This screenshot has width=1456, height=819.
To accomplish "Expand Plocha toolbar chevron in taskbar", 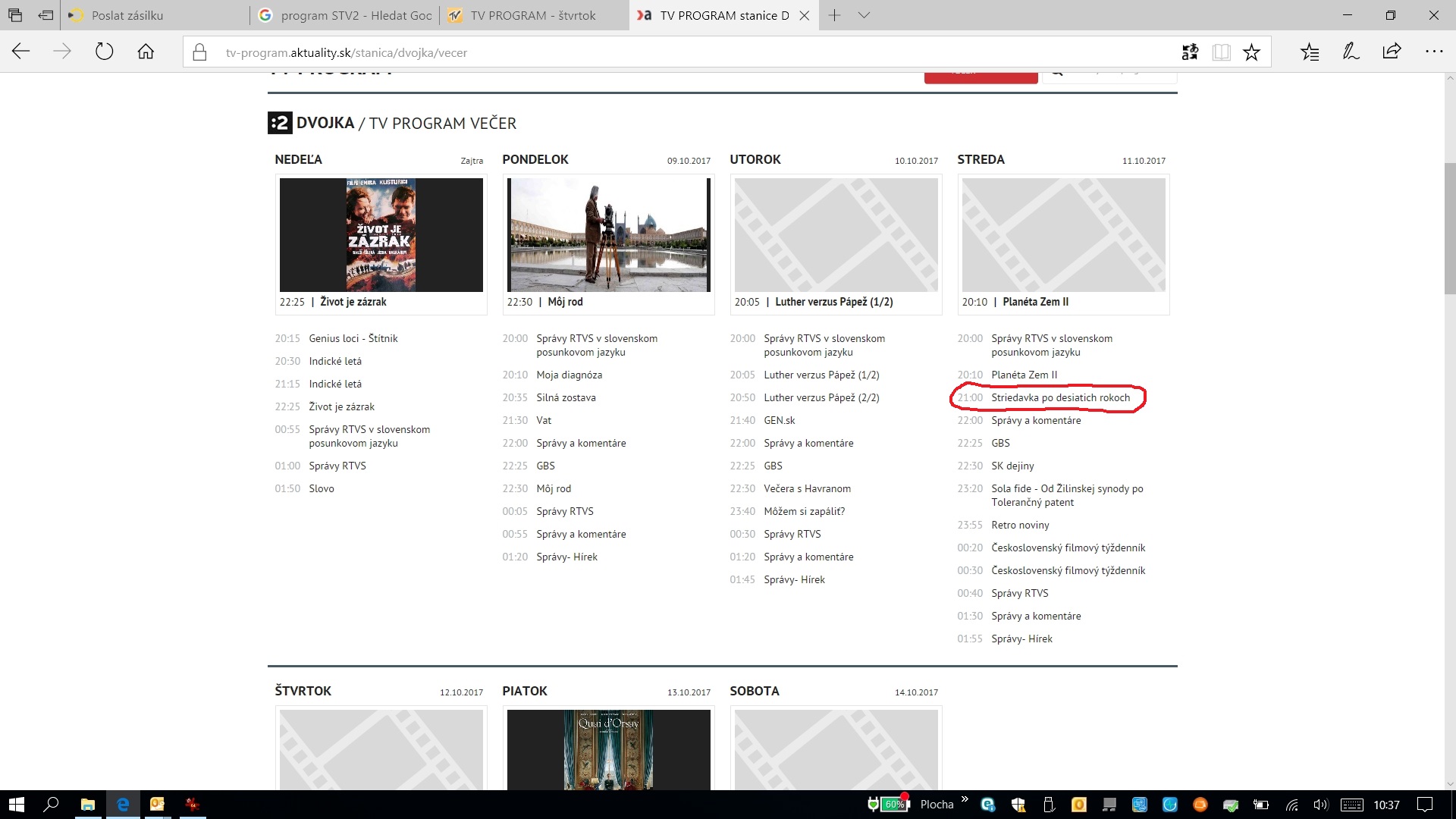I will pos(965,799).
